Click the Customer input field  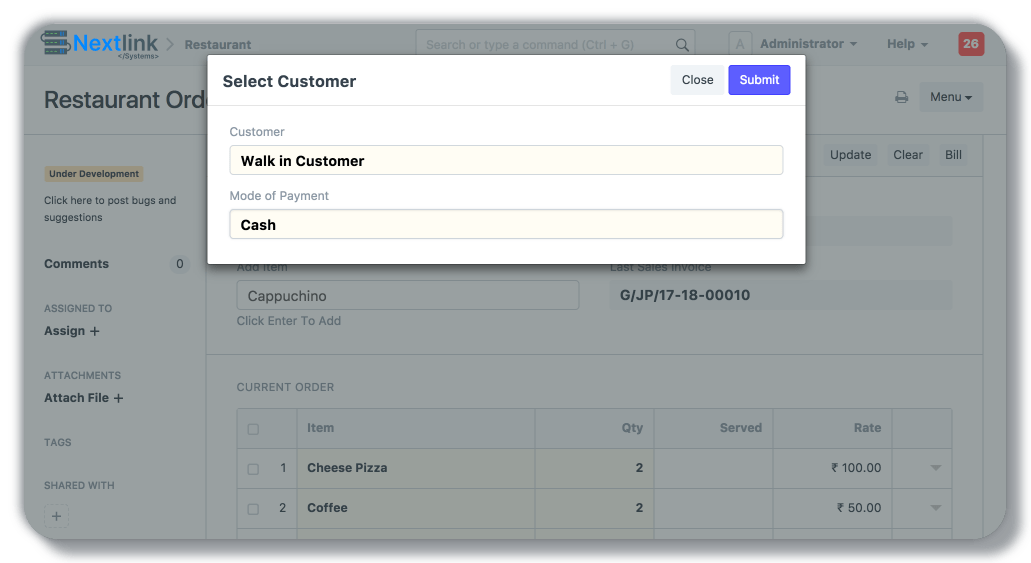506,161
